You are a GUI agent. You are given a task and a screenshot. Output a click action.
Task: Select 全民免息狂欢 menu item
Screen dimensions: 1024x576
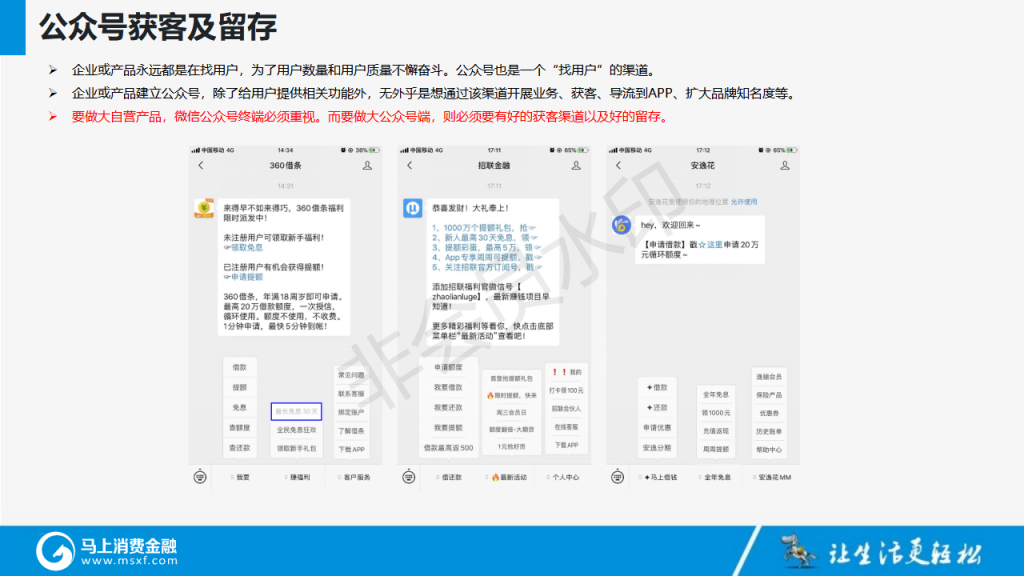[296, 430]
